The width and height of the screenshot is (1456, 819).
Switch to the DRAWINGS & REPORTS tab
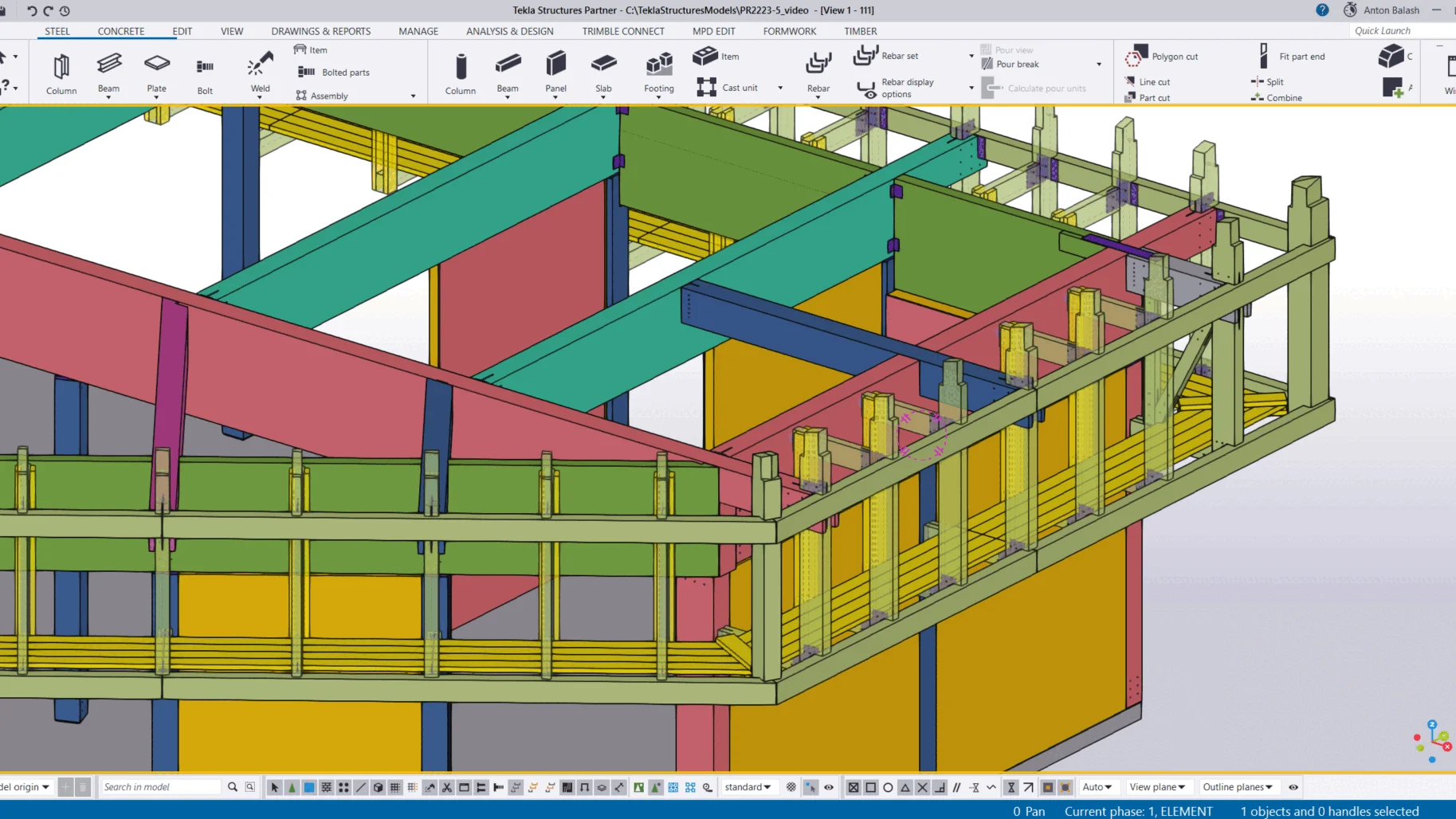pyautogui.click(x=320, y=31)
